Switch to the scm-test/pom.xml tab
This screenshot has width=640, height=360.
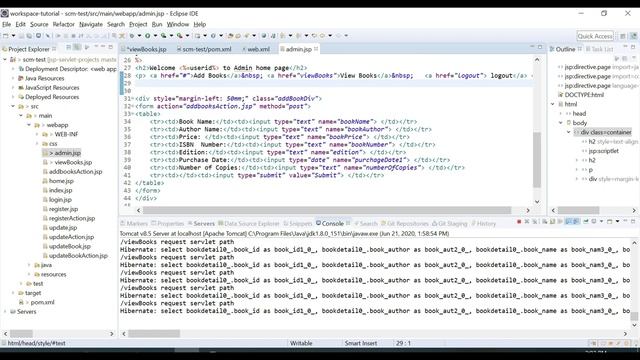(x=204, y=49)
